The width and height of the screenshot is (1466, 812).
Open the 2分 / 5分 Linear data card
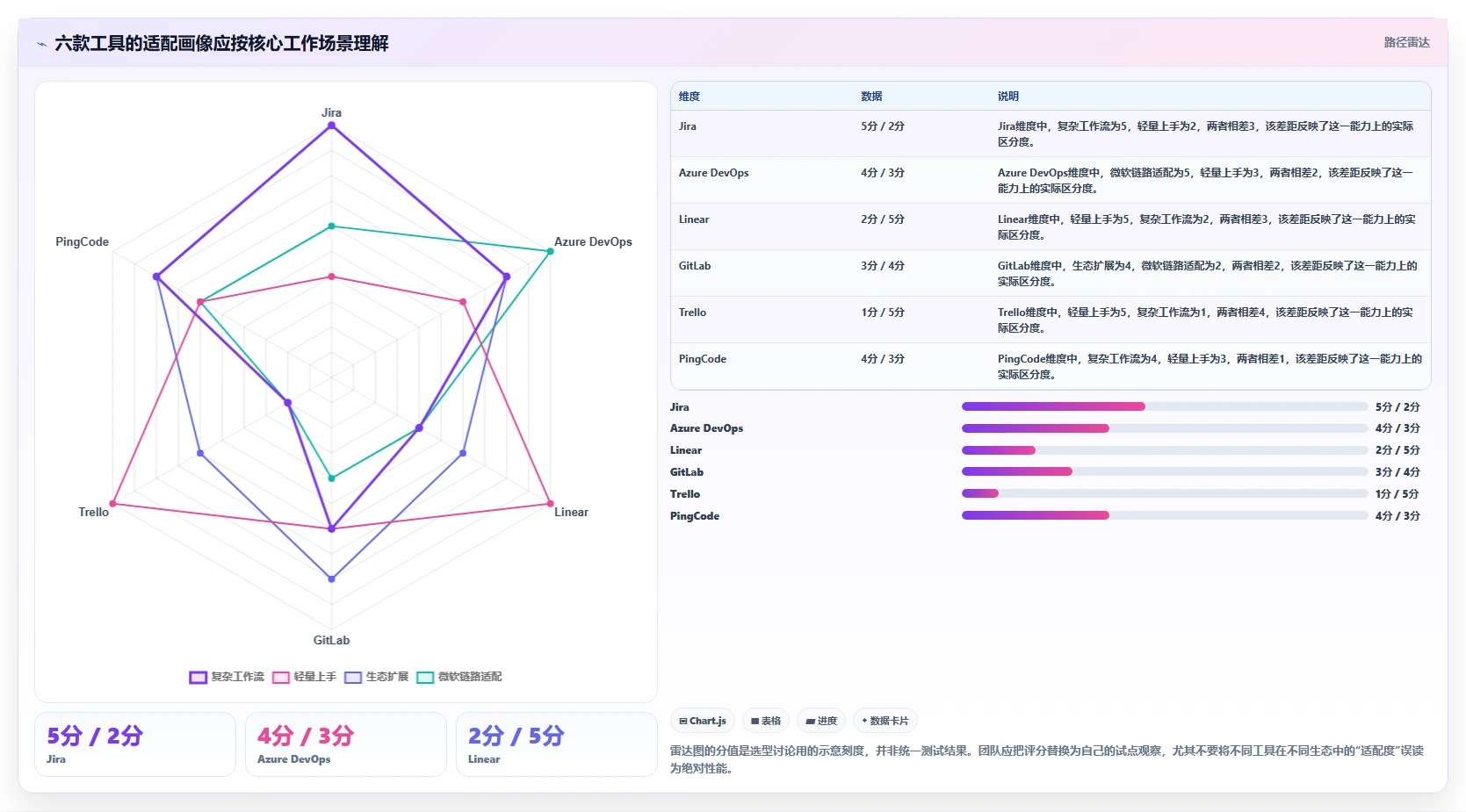[557, 744]
